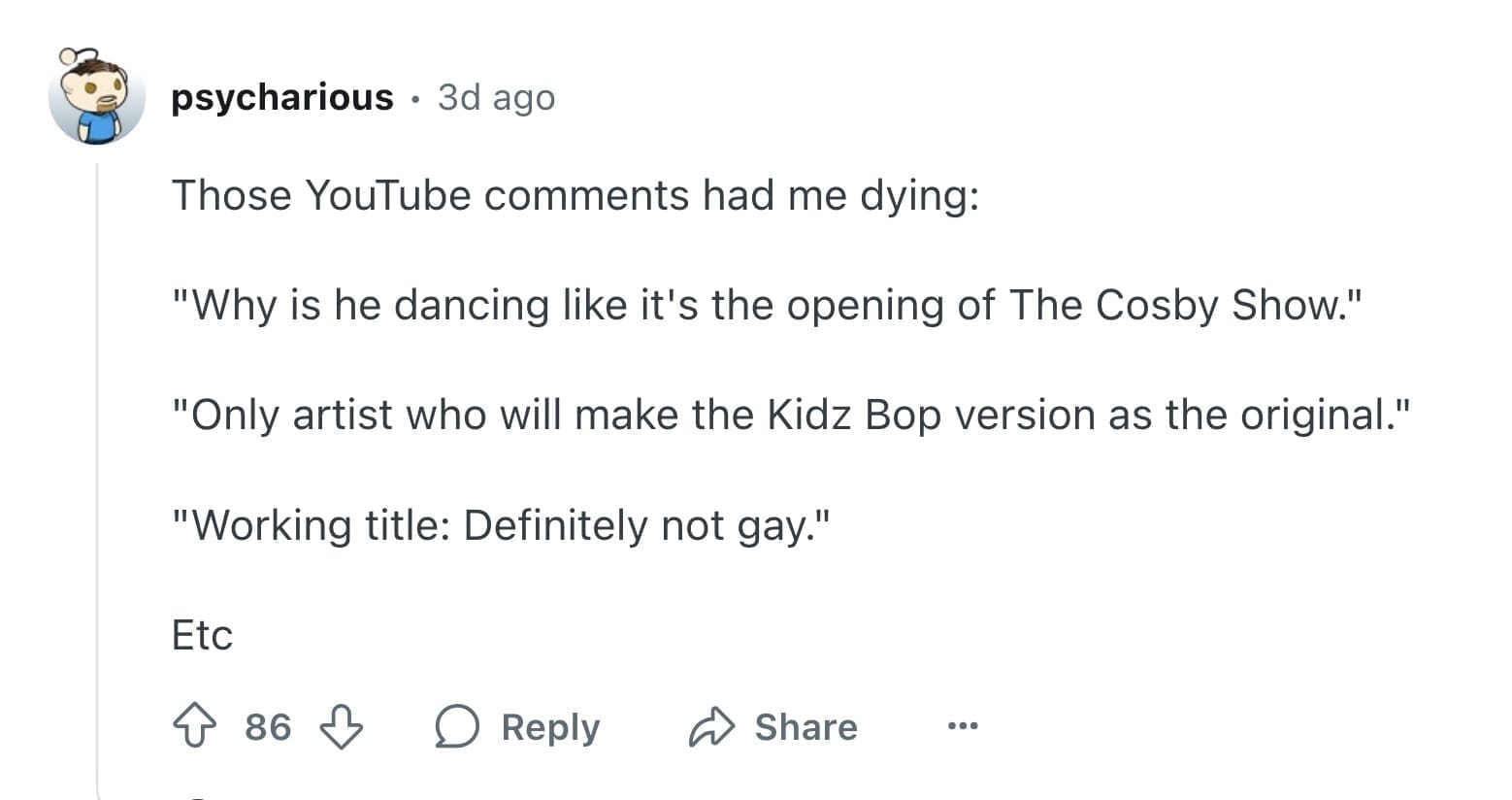Downvote the psycharious comment
Screen dimensions: 1512x800
point(342,726)
